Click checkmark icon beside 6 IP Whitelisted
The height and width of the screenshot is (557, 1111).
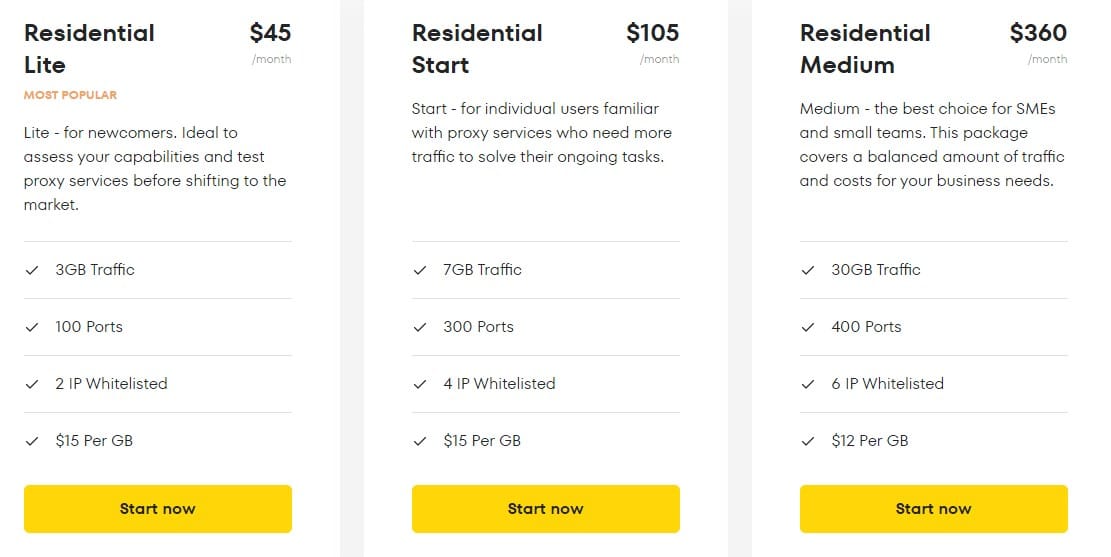tap(808, 384)
